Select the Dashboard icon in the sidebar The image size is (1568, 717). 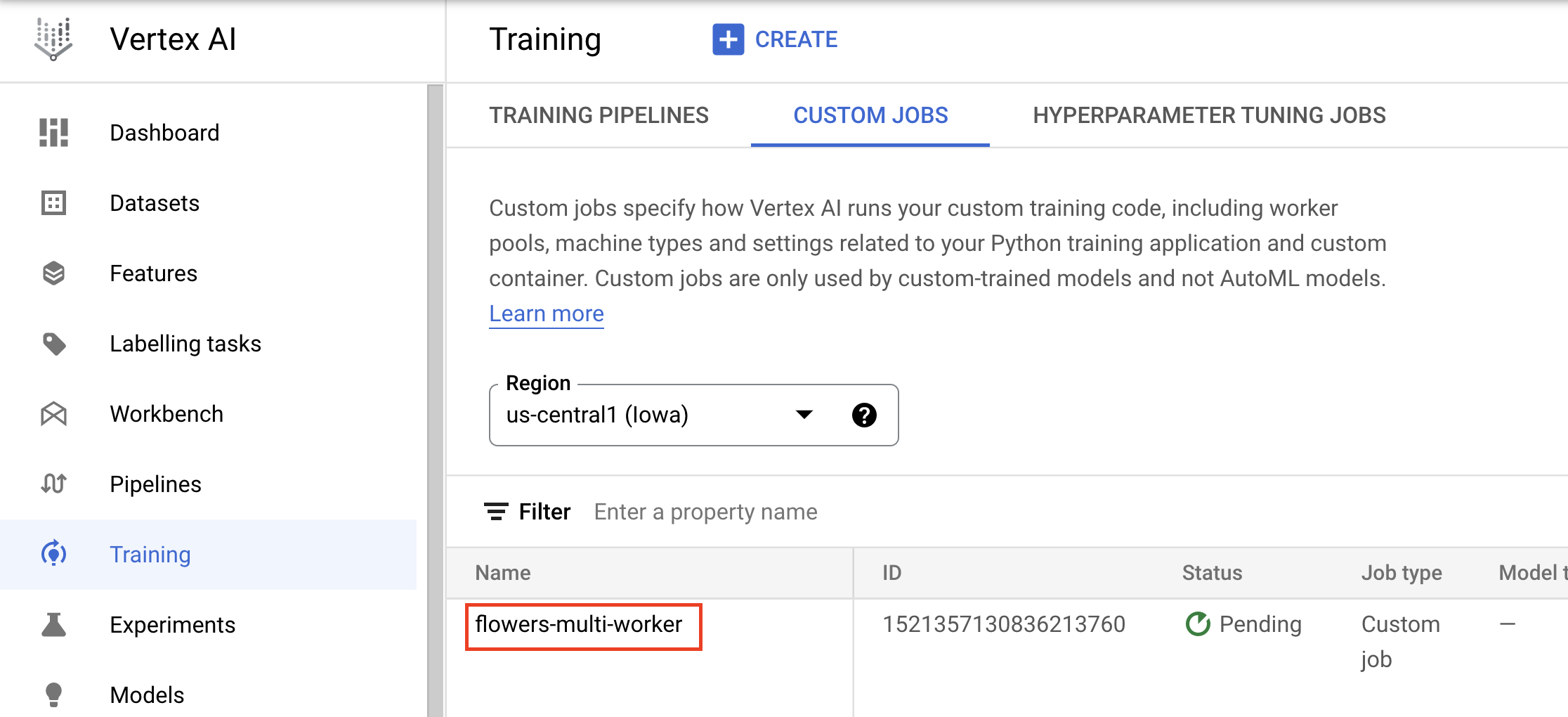tap(55, 132)
